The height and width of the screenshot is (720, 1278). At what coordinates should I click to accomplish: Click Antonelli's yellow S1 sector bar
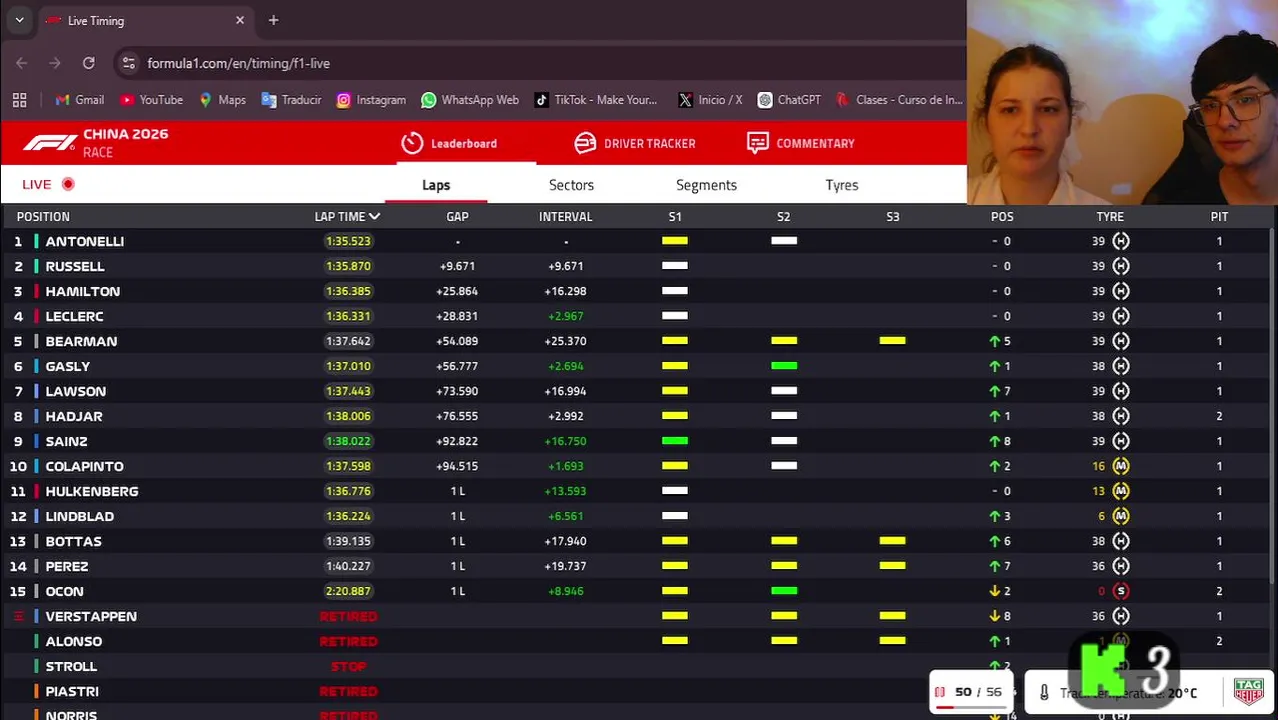675,241
